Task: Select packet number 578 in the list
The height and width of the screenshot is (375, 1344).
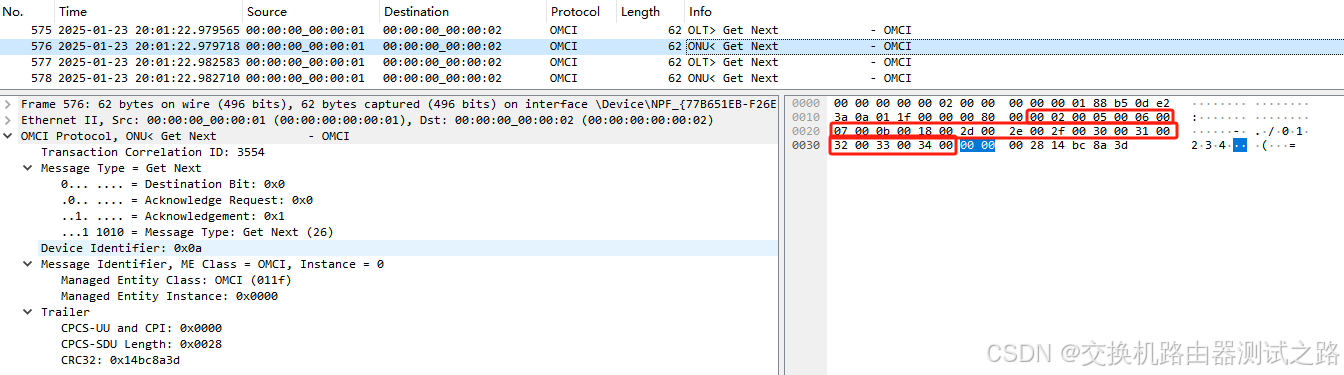Action: pos(672,78)
